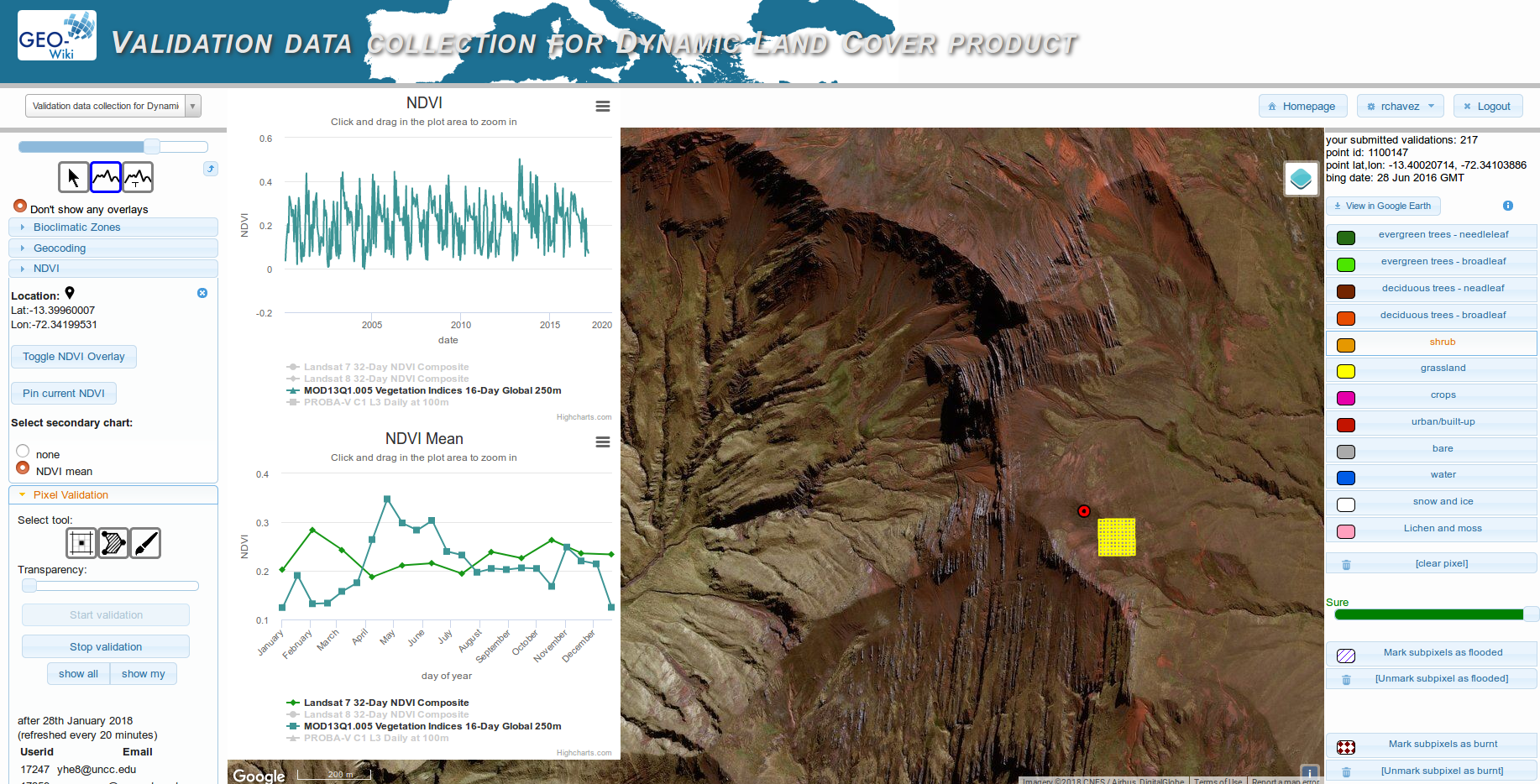The width and height of the screenshot is (1540, 784).
Task: Toggle Landsat 8 series in NDVI Mean legend
Action: point(385,714)
